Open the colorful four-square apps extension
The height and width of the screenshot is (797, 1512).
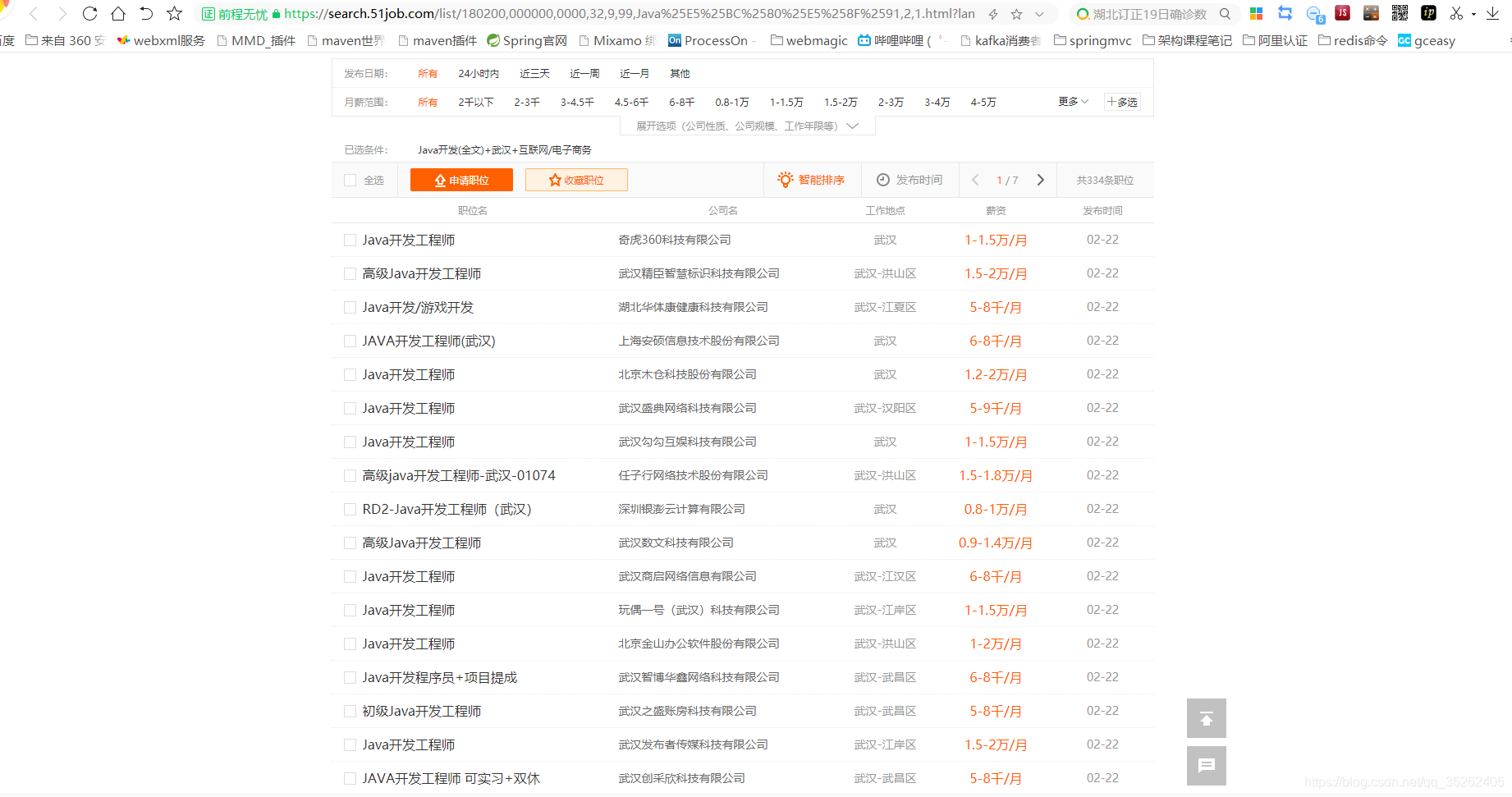(x=1256, y=13)
